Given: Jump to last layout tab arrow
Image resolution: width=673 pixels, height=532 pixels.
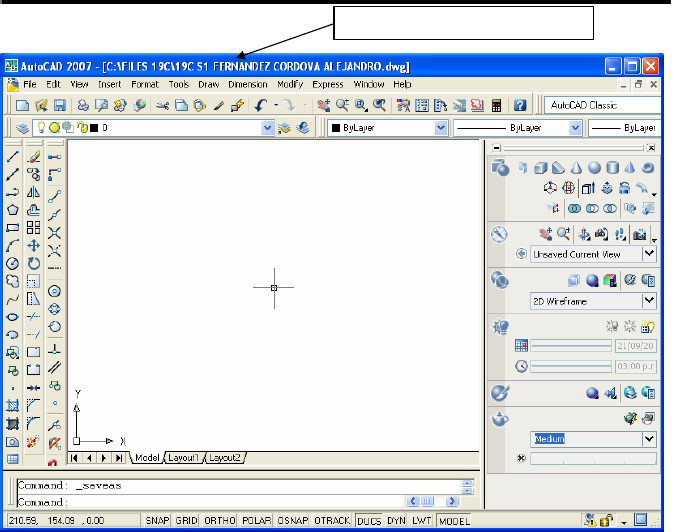Looking at the screenshot, I should 119,458.
